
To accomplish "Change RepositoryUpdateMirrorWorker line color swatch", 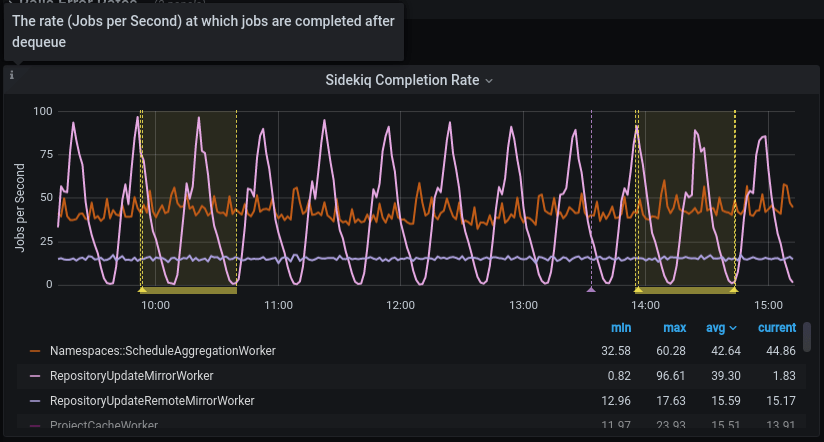I will 35,376.
